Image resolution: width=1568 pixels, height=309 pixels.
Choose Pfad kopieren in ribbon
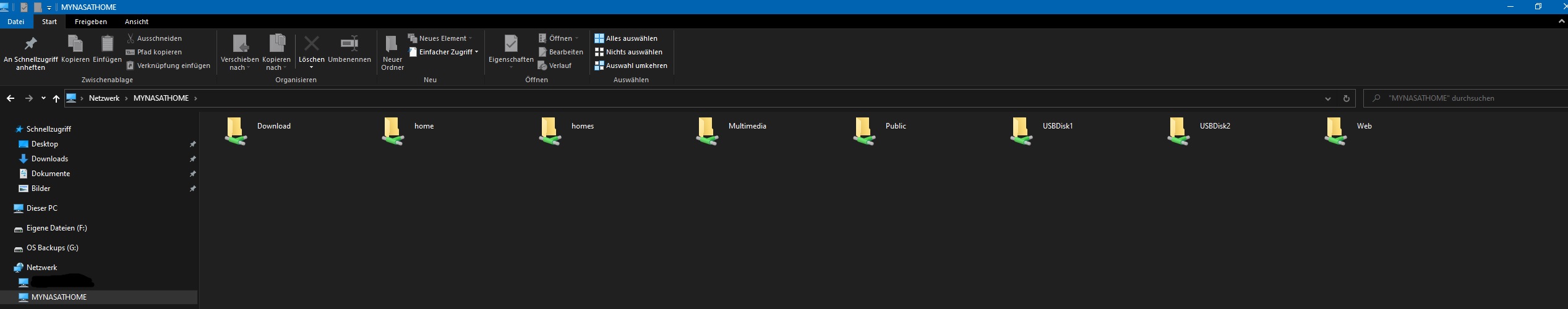coord(154,52)
